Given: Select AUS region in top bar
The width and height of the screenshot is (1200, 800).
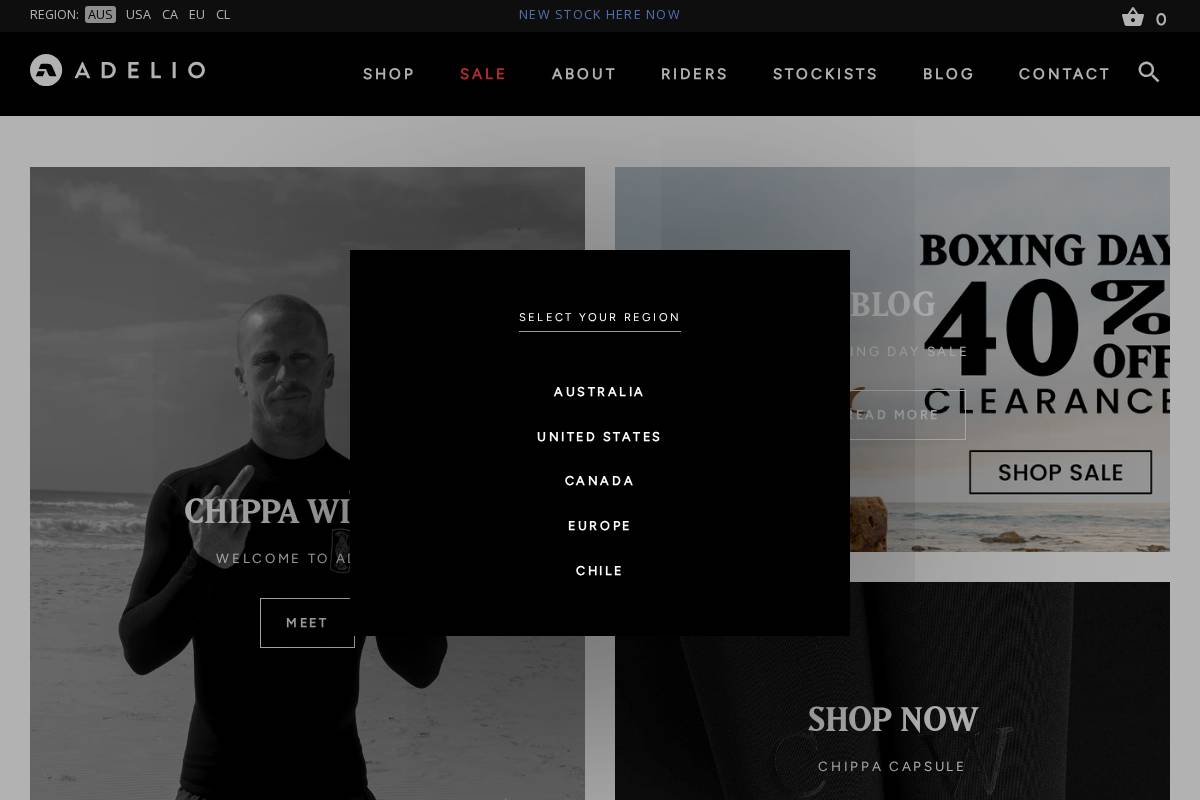Looking at the screenshot, I should tap(100, 15).
